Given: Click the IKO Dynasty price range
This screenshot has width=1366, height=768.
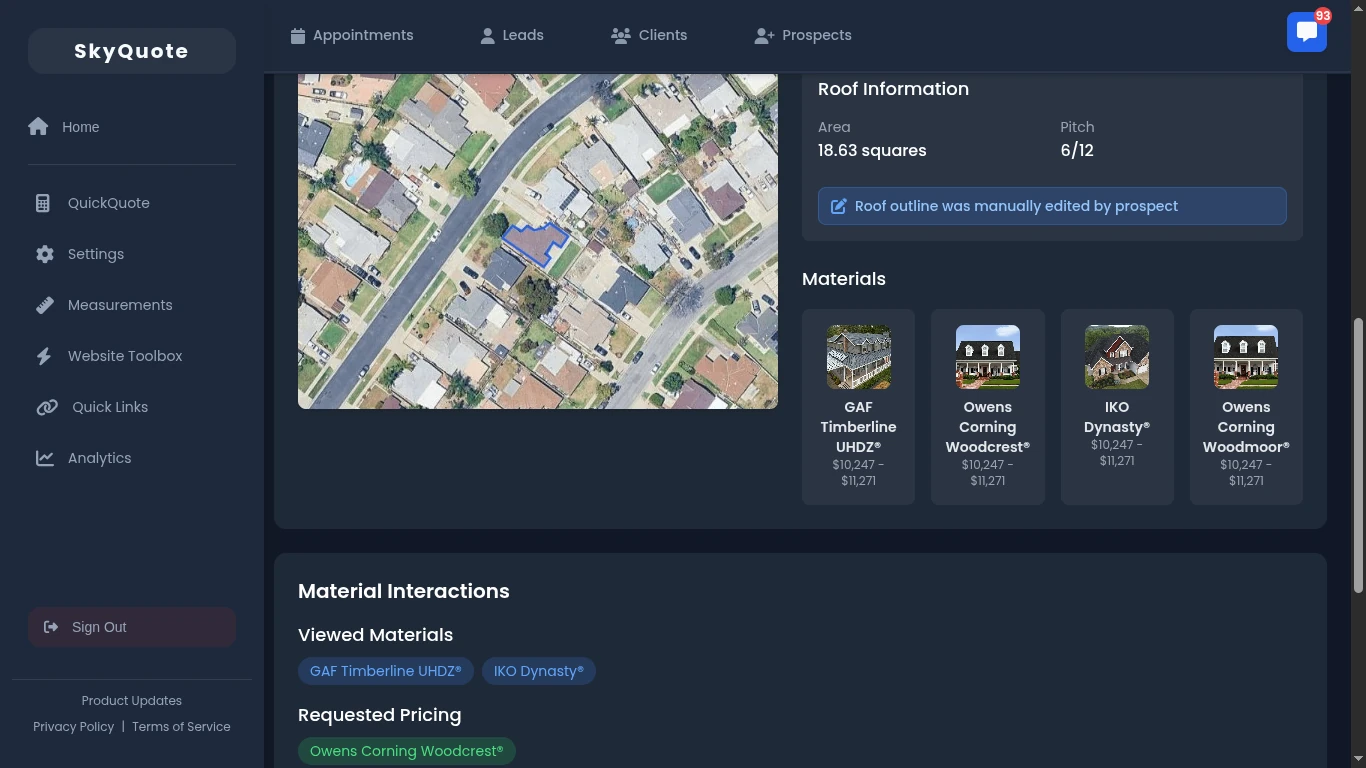Looking at the screenshot, I should tap(1117, 453).
